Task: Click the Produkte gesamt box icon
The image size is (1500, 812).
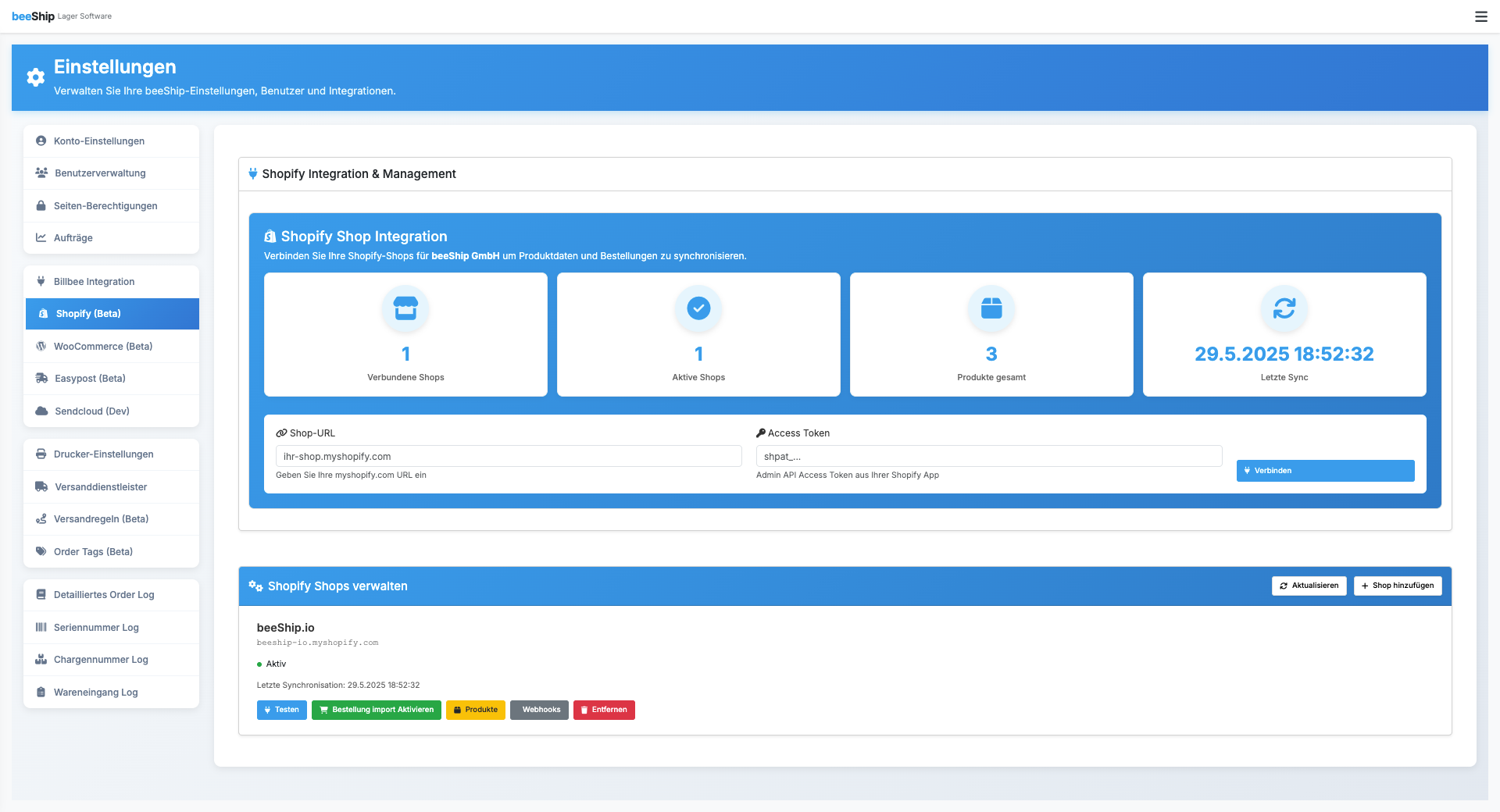Action: coord(991,308)
